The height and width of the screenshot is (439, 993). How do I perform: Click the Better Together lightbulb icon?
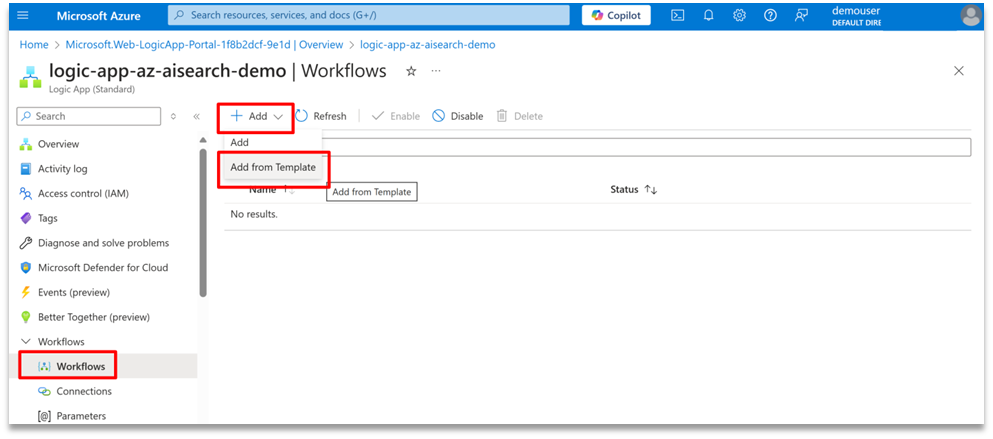point(26,317)
